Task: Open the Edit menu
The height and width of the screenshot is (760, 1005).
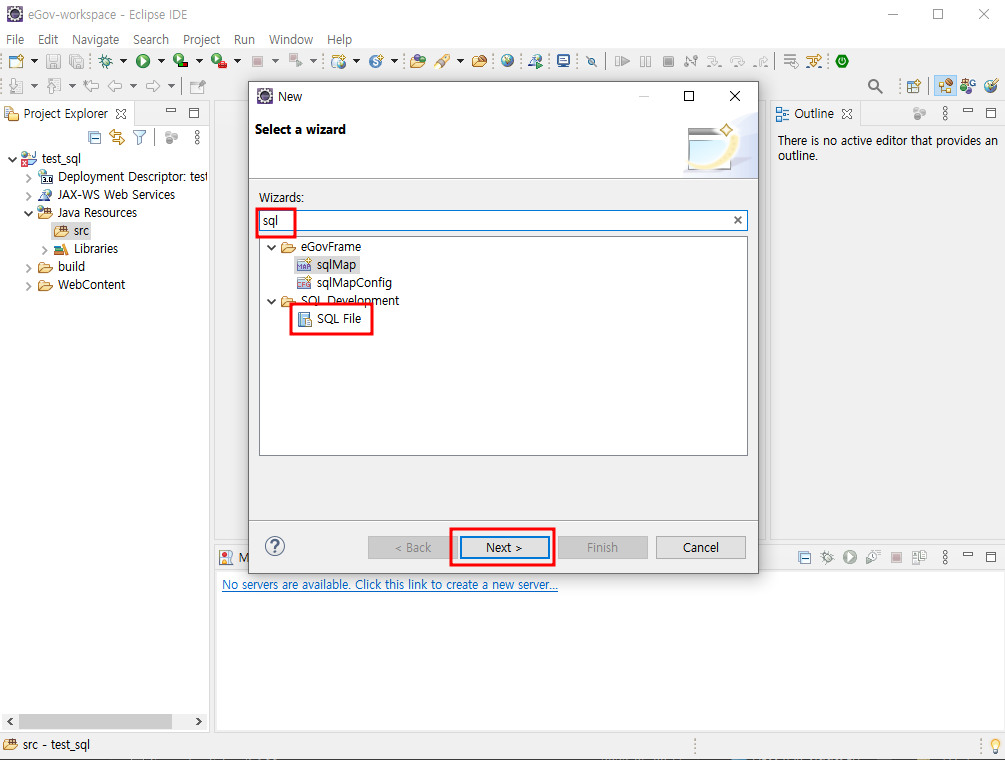Action: pyautogui.click(x=48, y=39)
